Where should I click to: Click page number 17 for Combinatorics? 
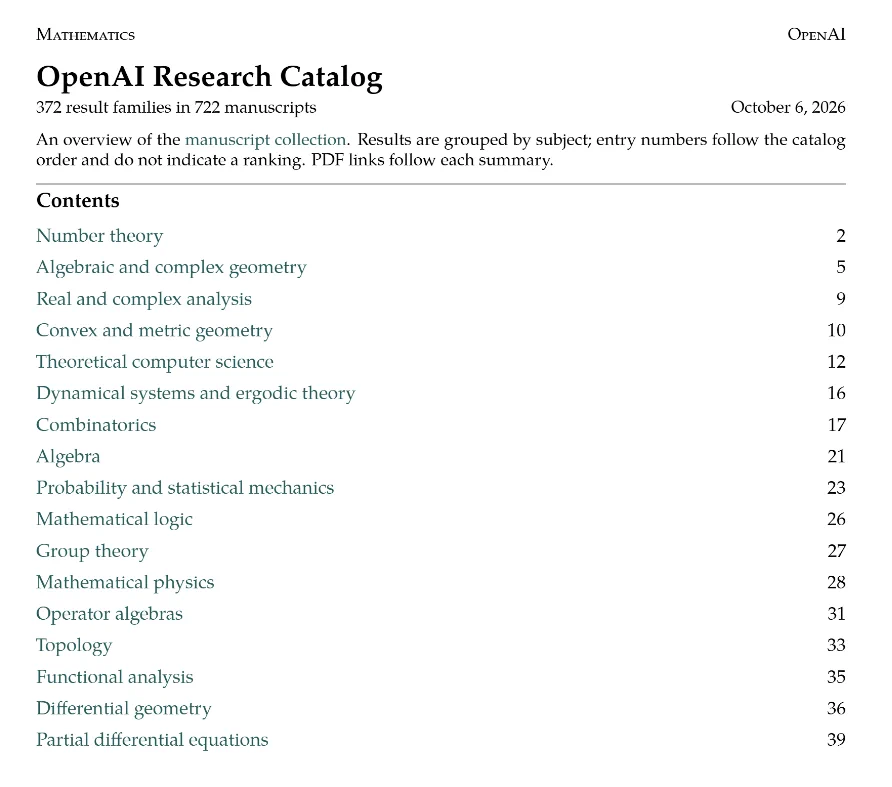pyautogui.click(x=836, y=425)
